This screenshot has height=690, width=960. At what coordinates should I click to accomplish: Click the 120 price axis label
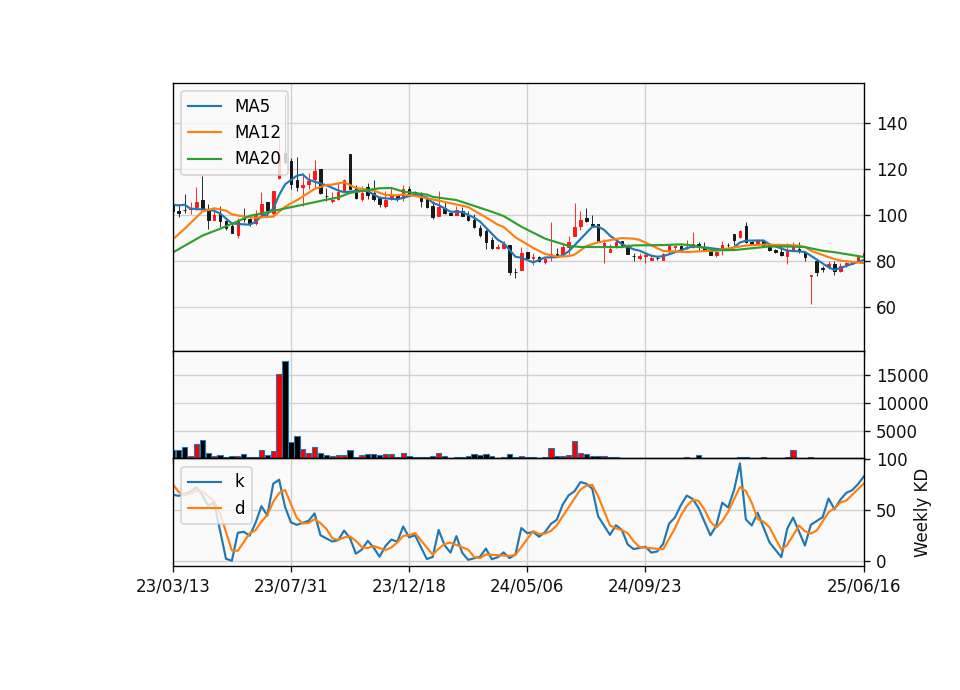[892, 170]
